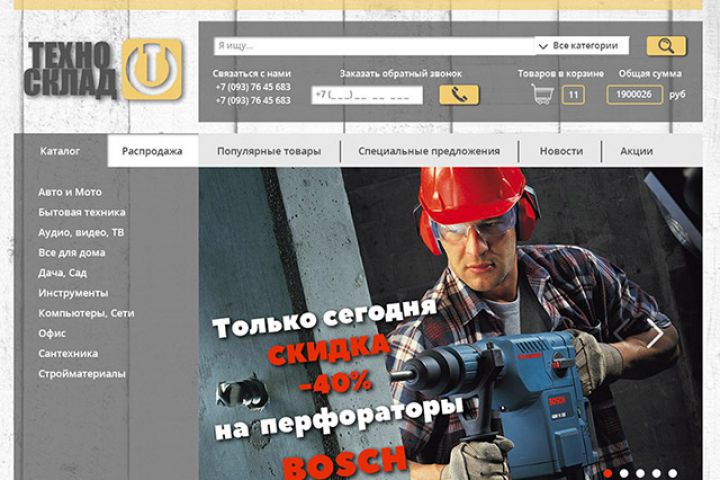Go to next slide with right arrow
Screen dimensions: 720x480
tap(655, 332)
